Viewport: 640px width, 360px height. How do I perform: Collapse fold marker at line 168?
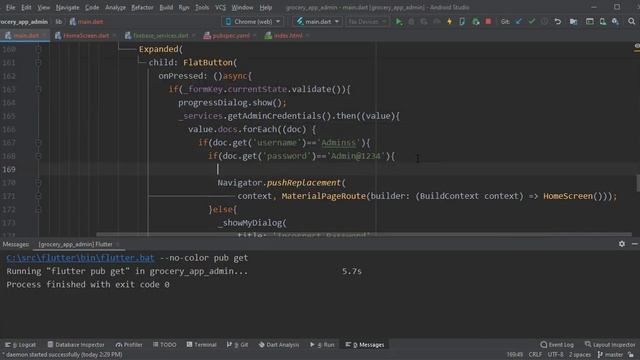(x=38, y=156)
